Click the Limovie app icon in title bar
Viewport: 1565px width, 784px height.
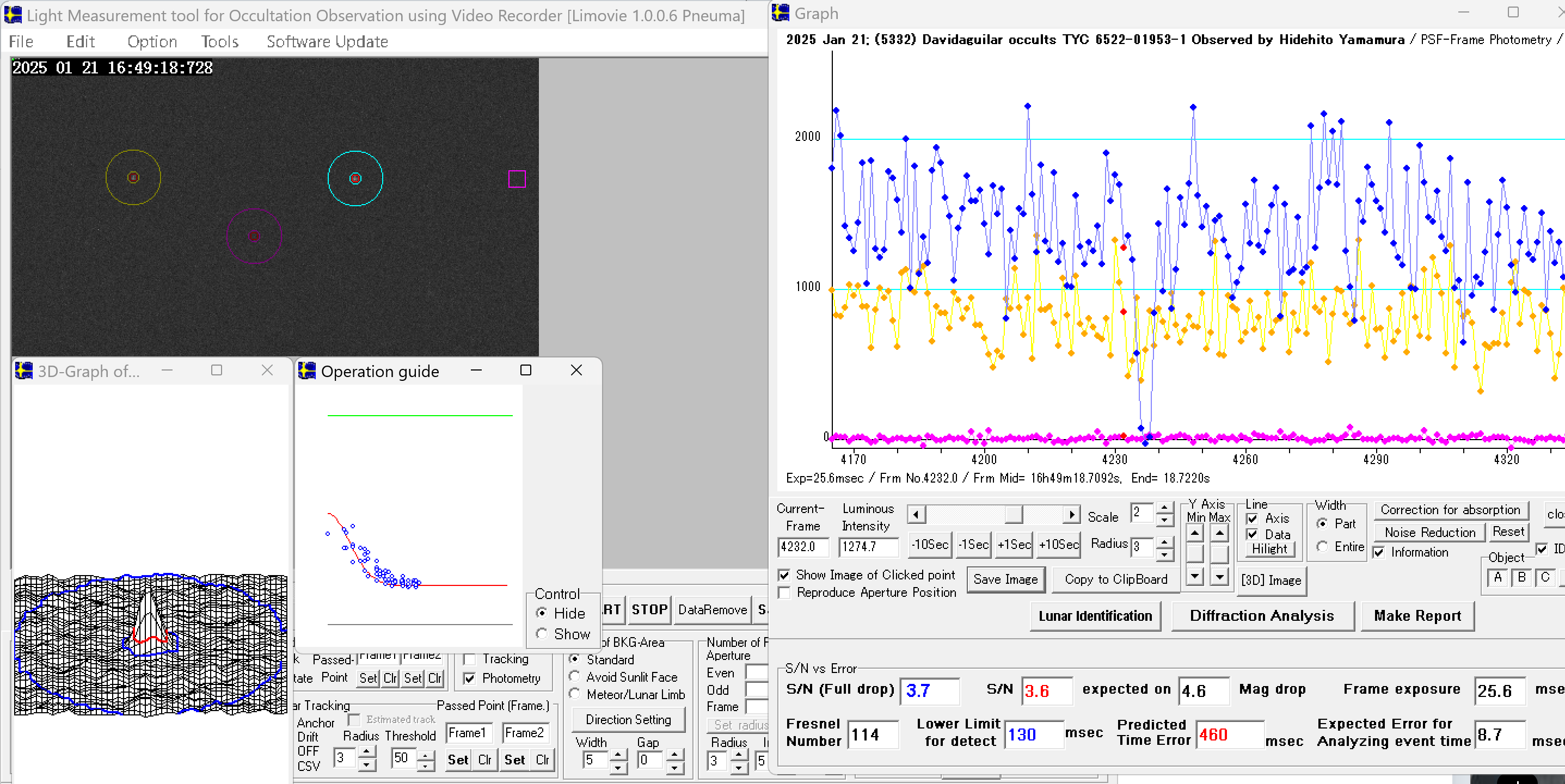point(13,15)
